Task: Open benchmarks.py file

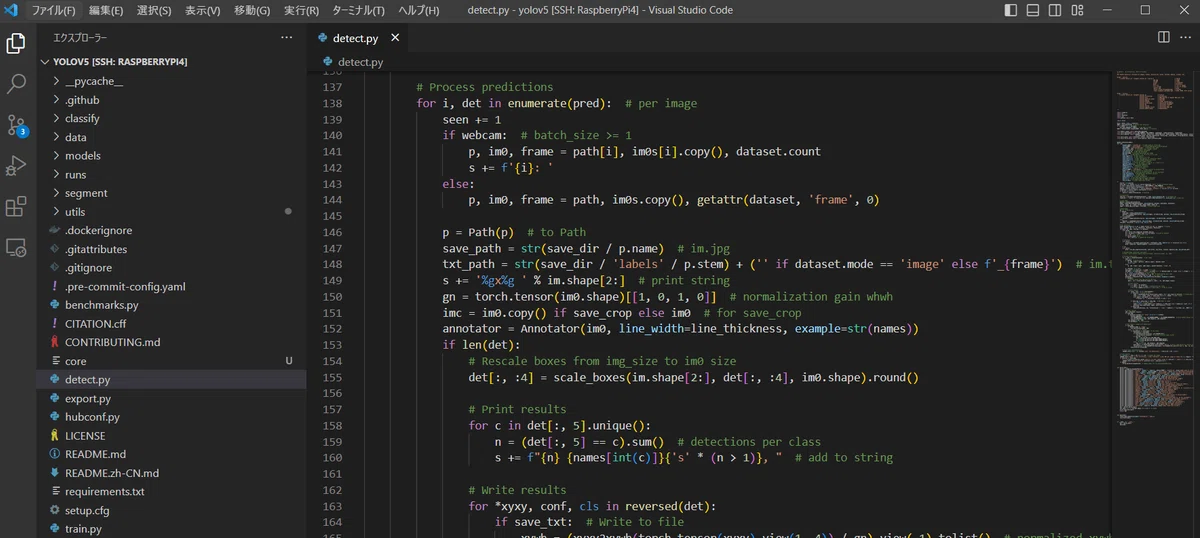Action: [x=171, y=305]
